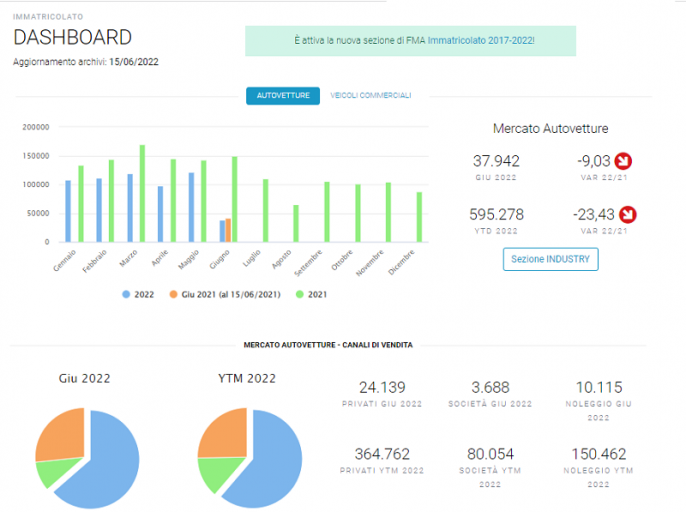Click the 595.278 YTD 2022 value

pos(496,214)
